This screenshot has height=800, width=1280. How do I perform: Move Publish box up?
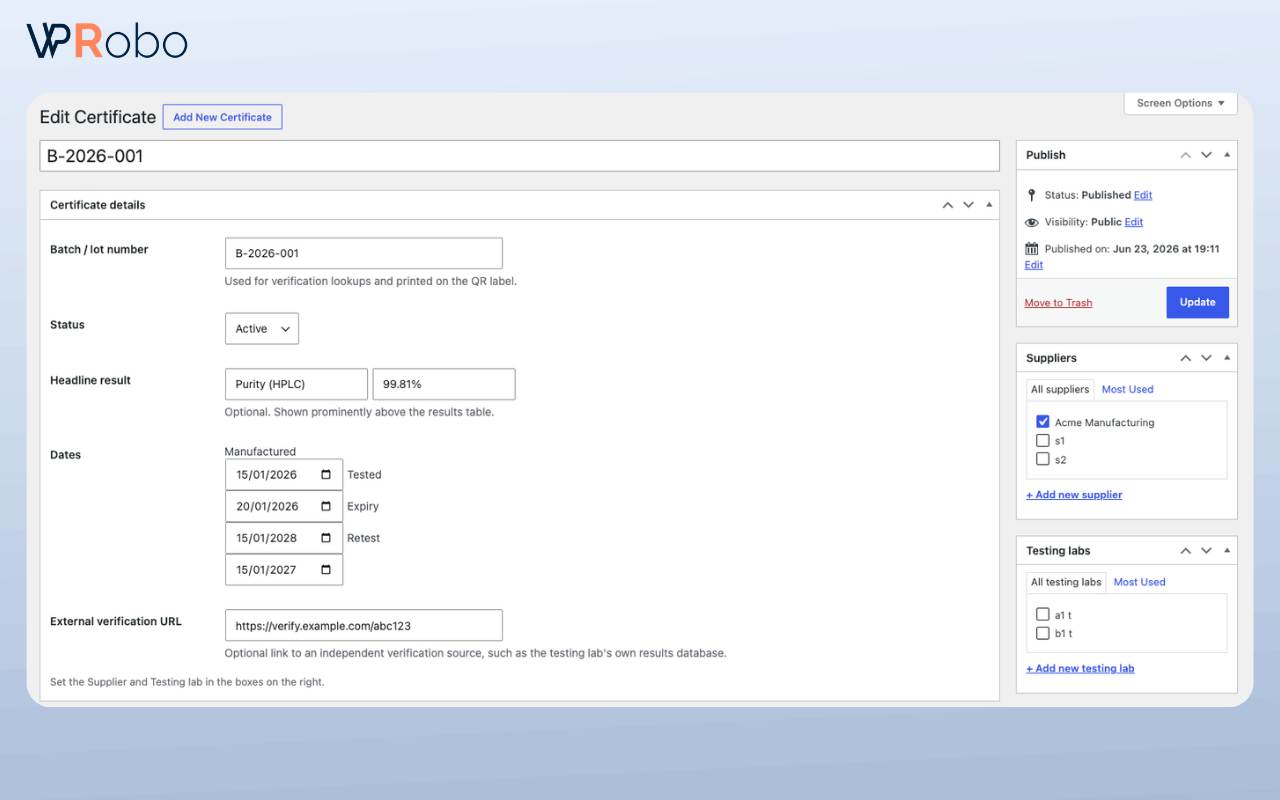click(1186, 155)
